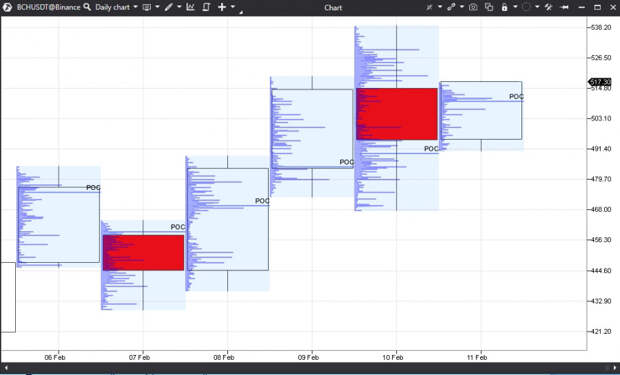Toggle the chart lock icon
Screen dimensions: 620x375
[505, 7]
